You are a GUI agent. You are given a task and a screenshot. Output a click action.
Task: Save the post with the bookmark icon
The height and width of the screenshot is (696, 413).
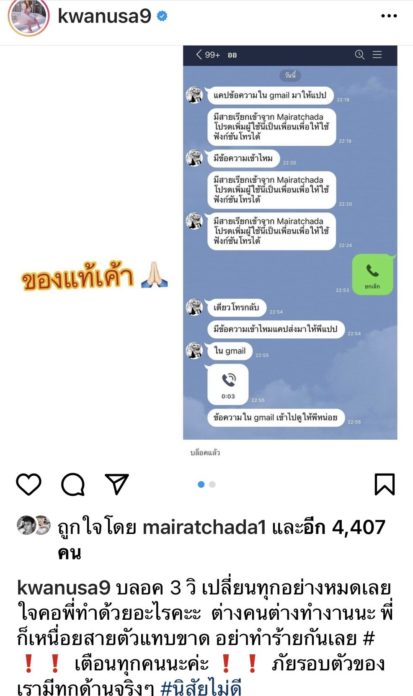coord(385,484)
